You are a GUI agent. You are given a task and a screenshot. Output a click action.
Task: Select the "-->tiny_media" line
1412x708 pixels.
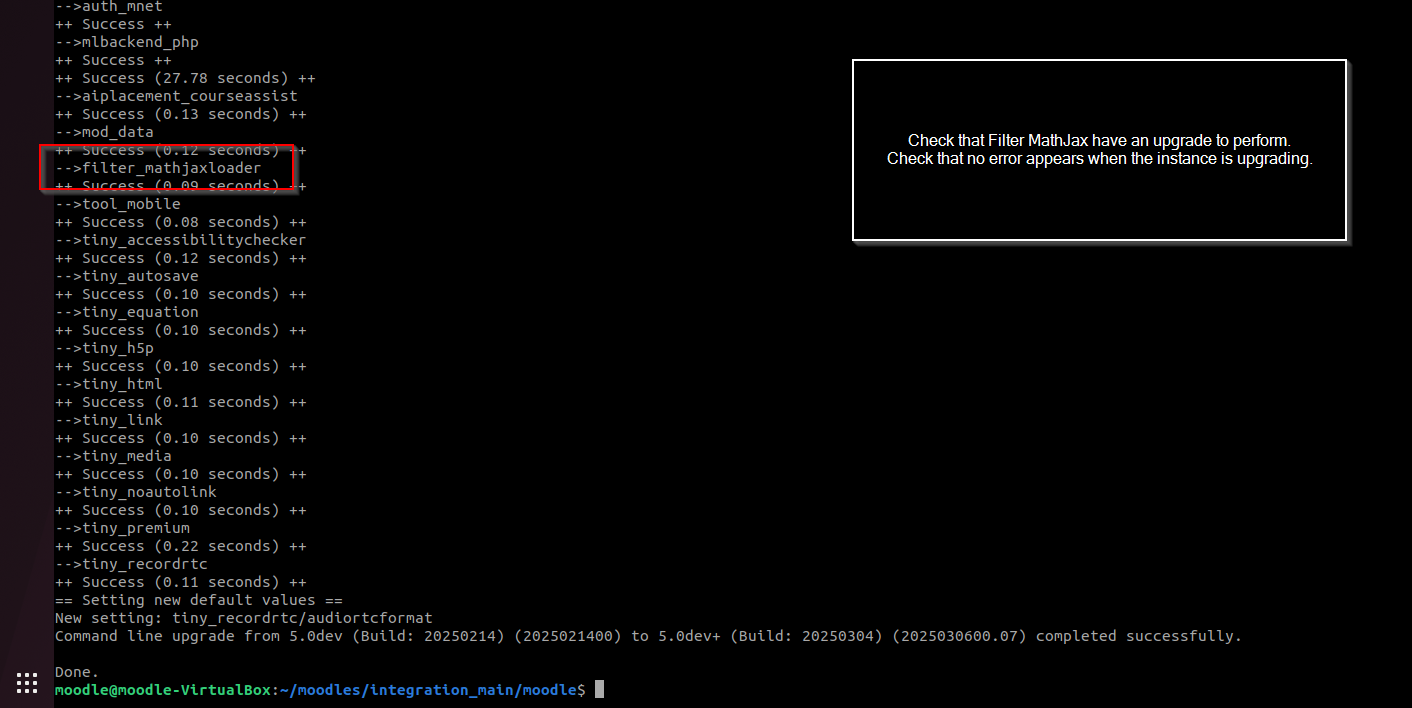[113, 456]
